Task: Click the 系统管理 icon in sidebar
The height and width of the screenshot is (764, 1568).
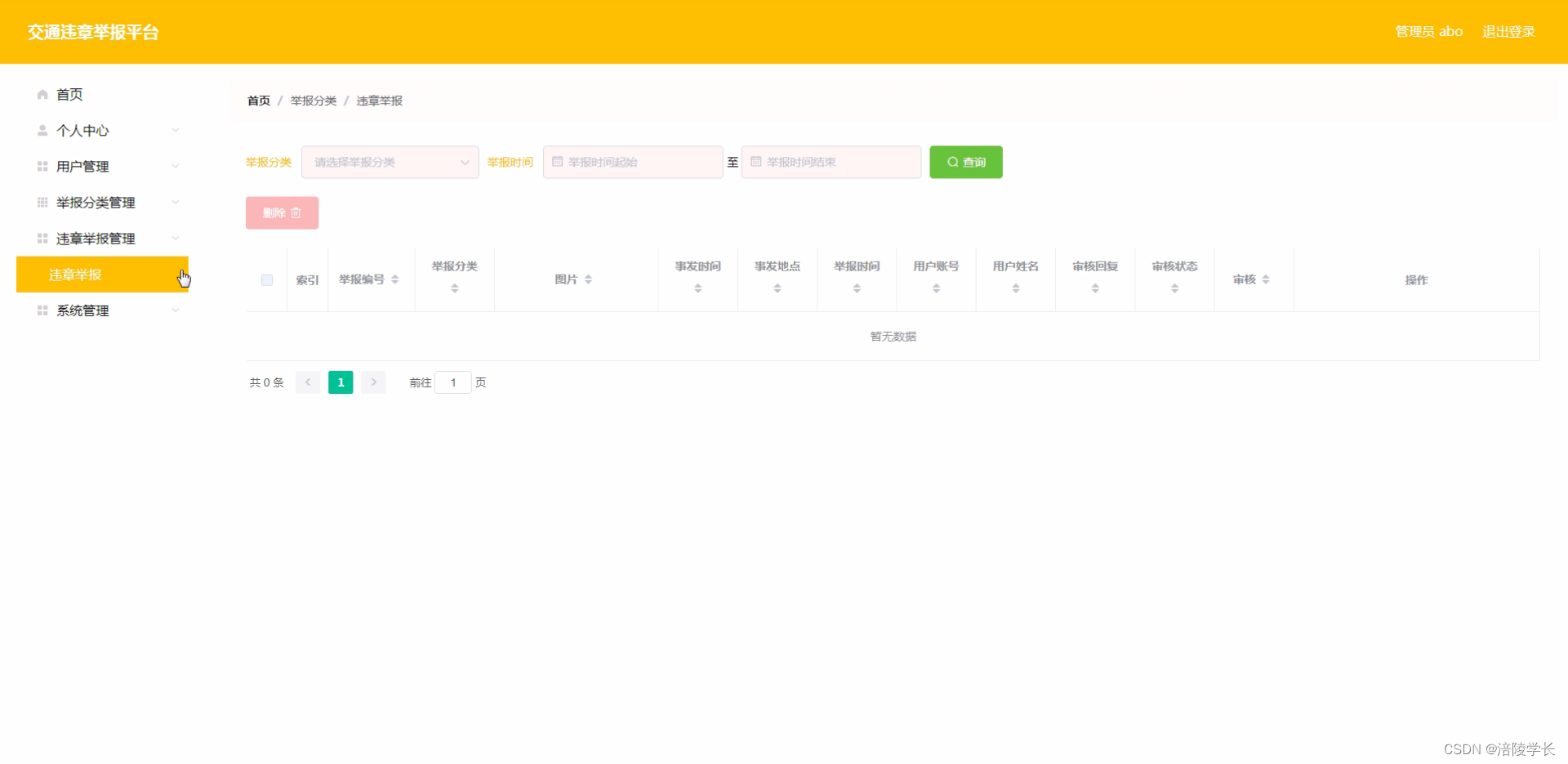Action: tap(42, 310)
